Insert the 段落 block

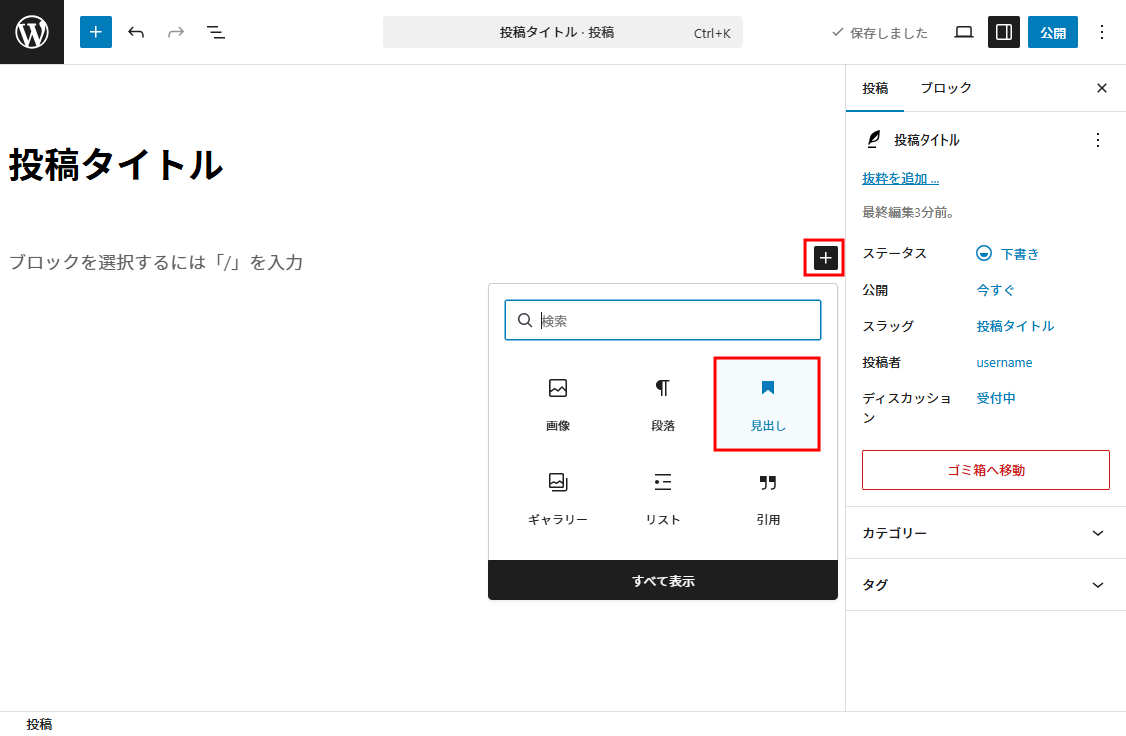(663, 404)
